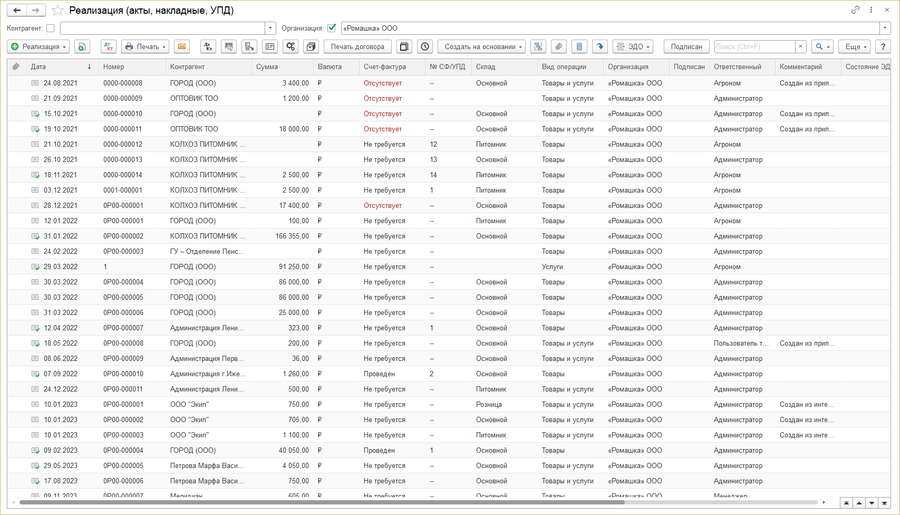The image size is (900, 515).
Task: Jump to list end (last bottom-right arrow)
Action: point(885,503)
